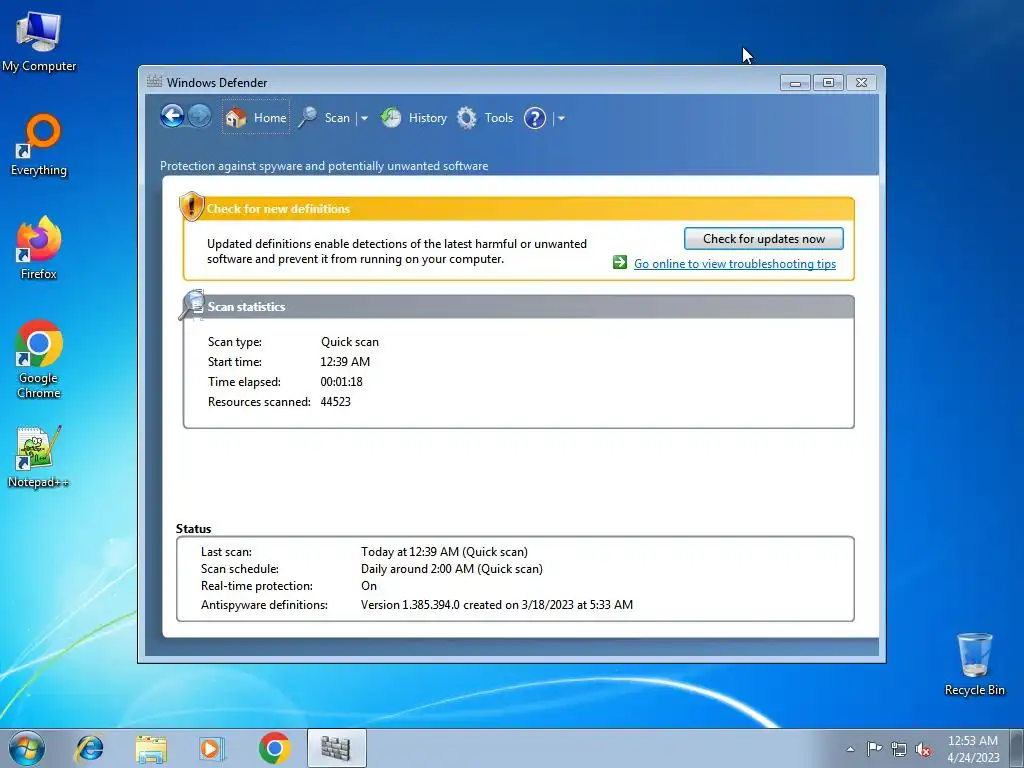Open Action Center flag icon
The image size is (1024, 768).
pos(874,749)
